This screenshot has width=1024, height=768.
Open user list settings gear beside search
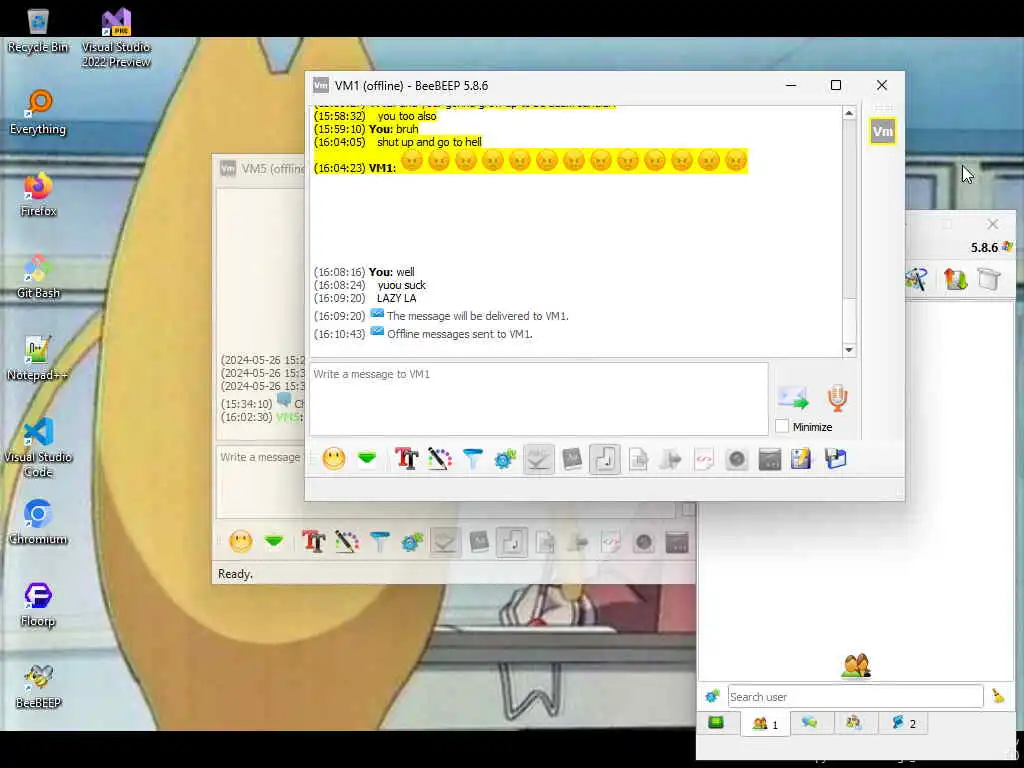[712, 696]
